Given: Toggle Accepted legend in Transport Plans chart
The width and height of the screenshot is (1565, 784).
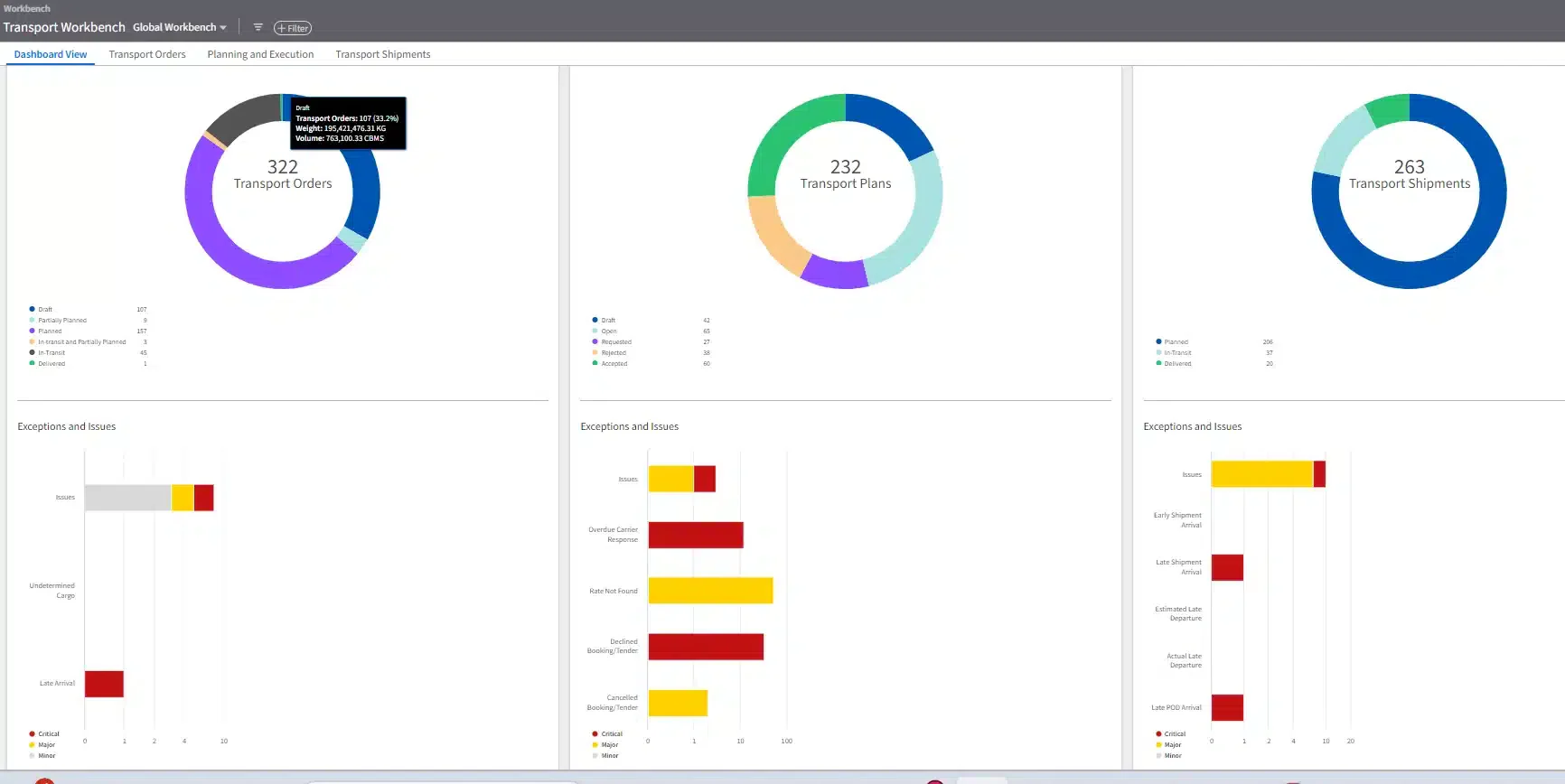Looking at the screenshot, I should click(x=610, y=364).
